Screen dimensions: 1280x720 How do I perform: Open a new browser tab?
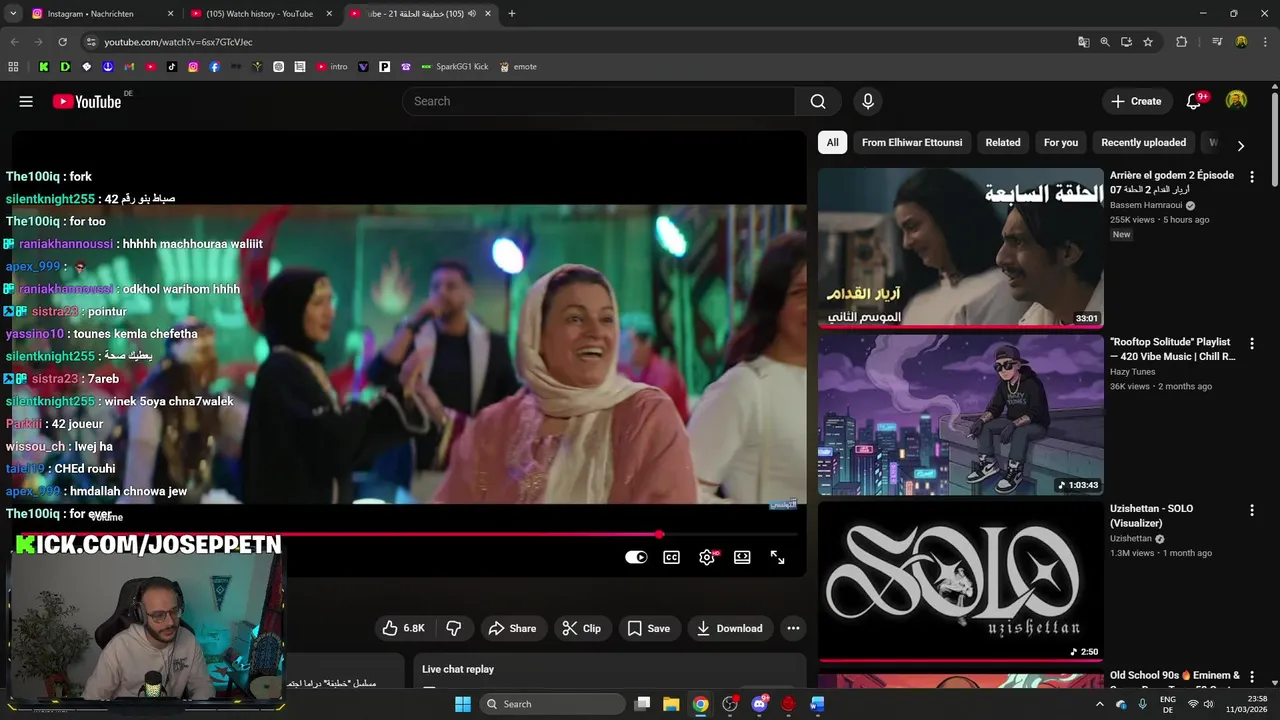[512, 14]
